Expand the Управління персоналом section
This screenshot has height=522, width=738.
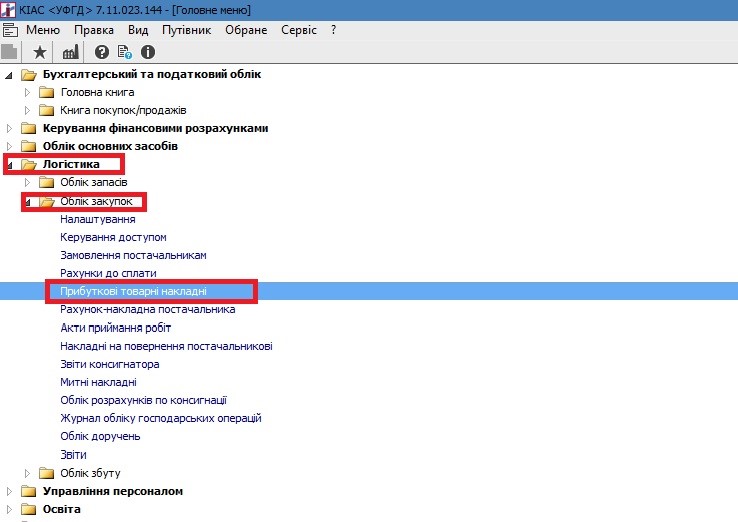click(x=11, y=491)
